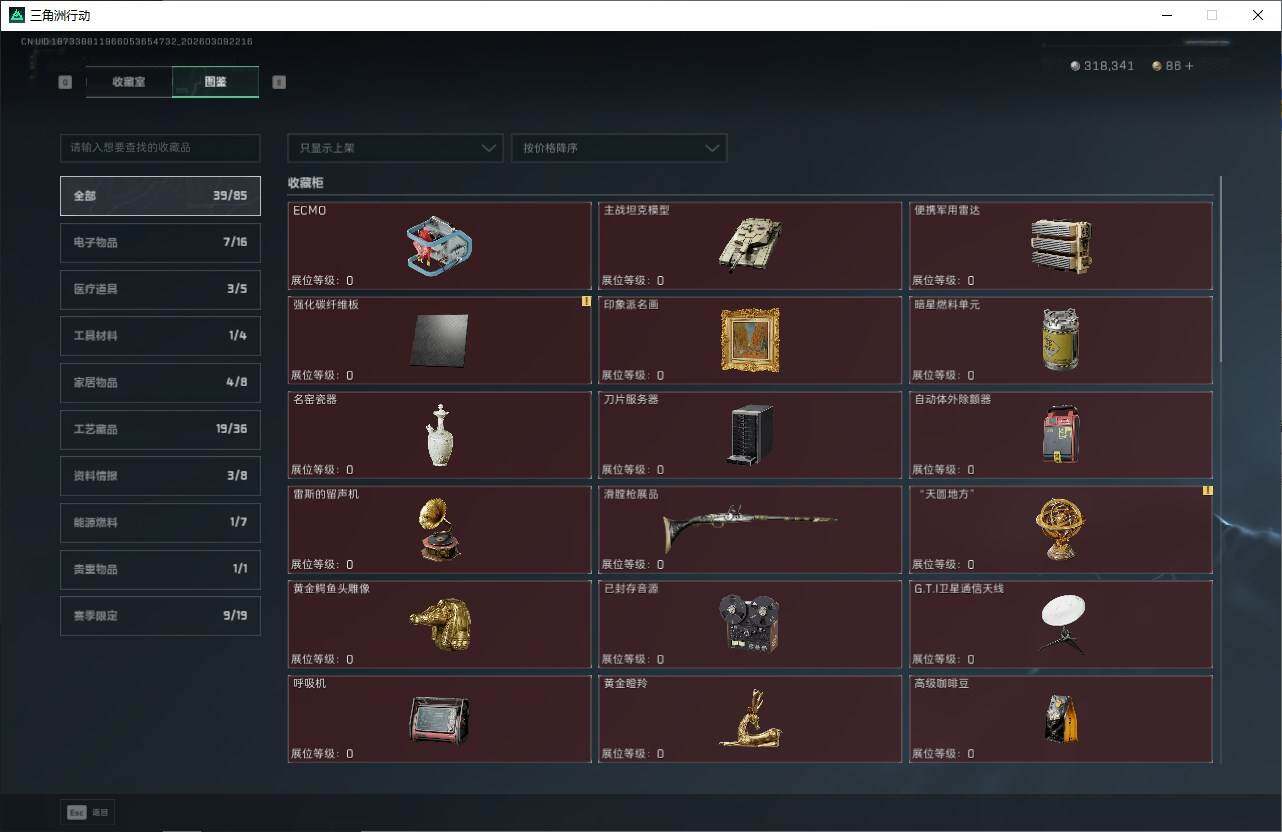Screen dimensions: 1282x832
Task: Select the 医疗道具 category
Action: click(160, 289)
